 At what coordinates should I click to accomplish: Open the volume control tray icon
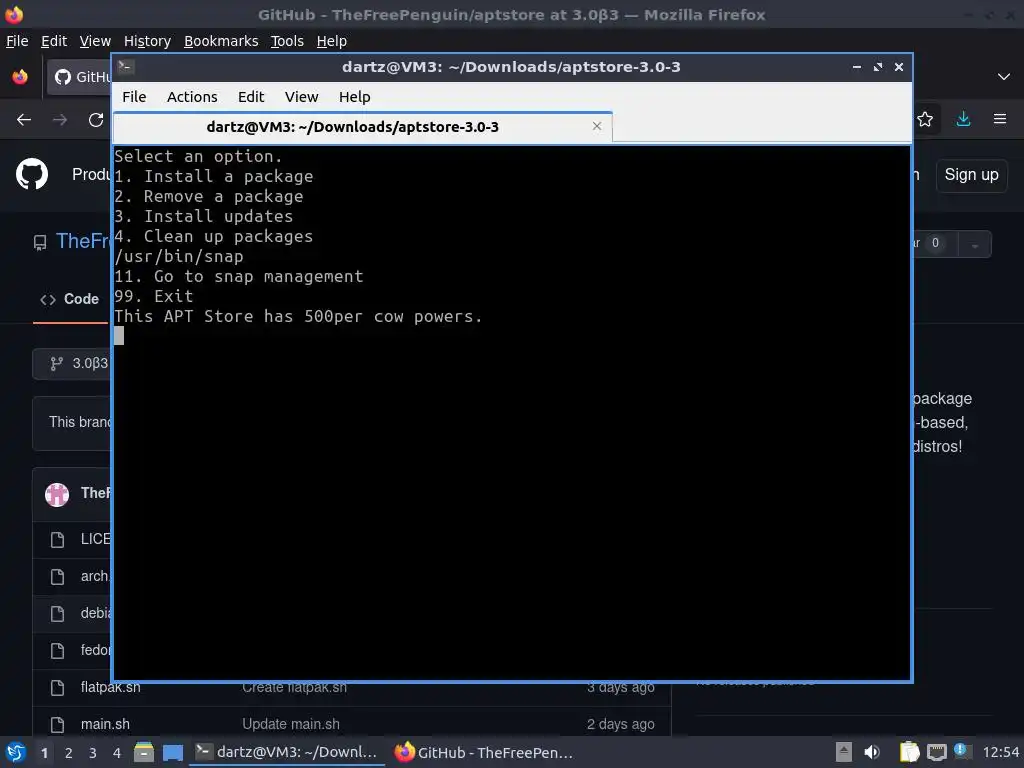coord(872,752)
